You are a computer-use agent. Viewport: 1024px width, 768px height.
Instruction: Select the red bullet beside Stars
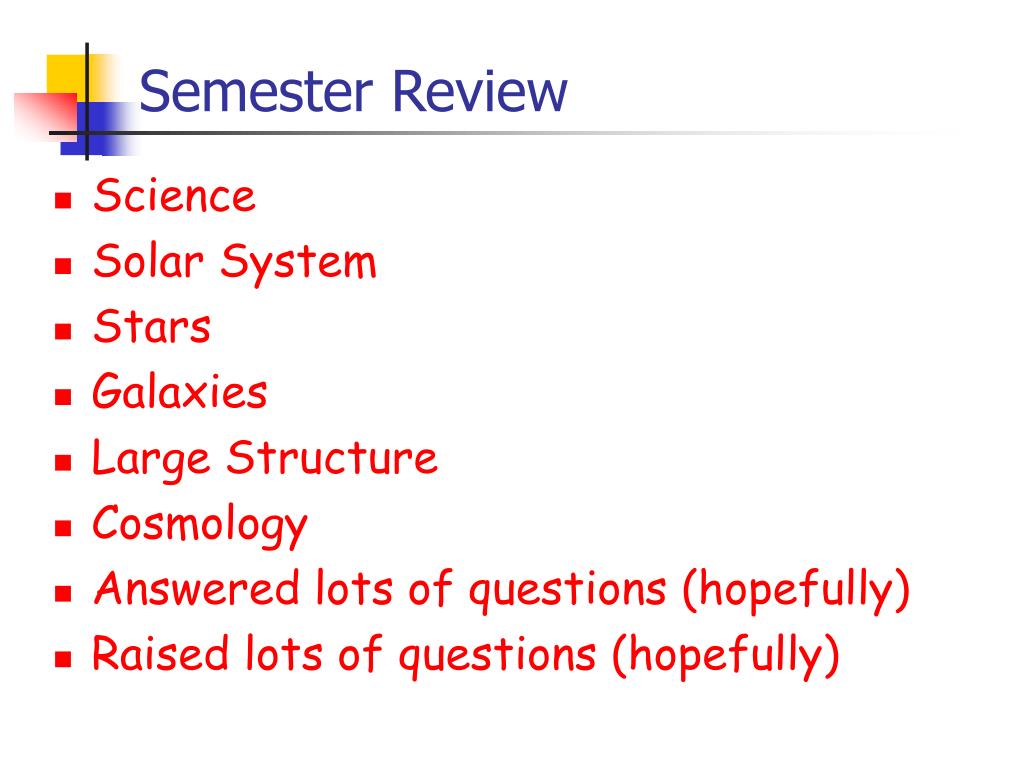coord(63,331)
